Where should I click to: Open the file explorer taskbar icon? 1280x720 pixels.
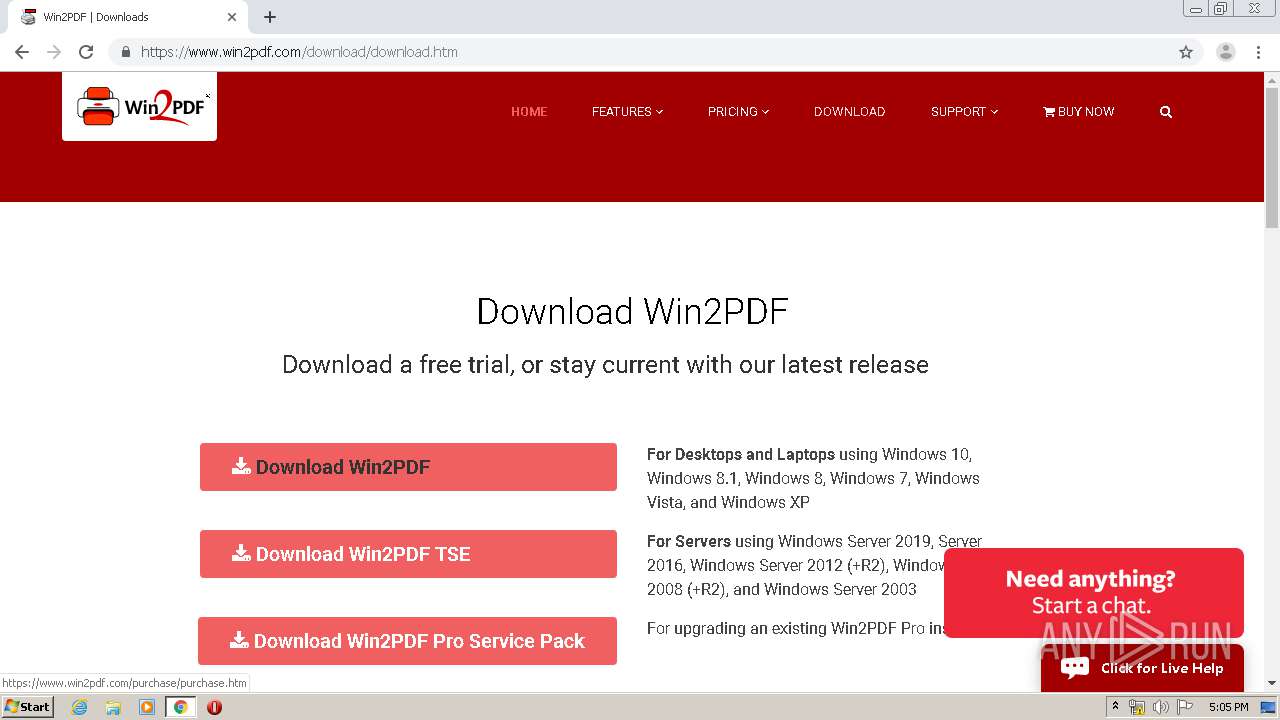(x=113, y=707)
